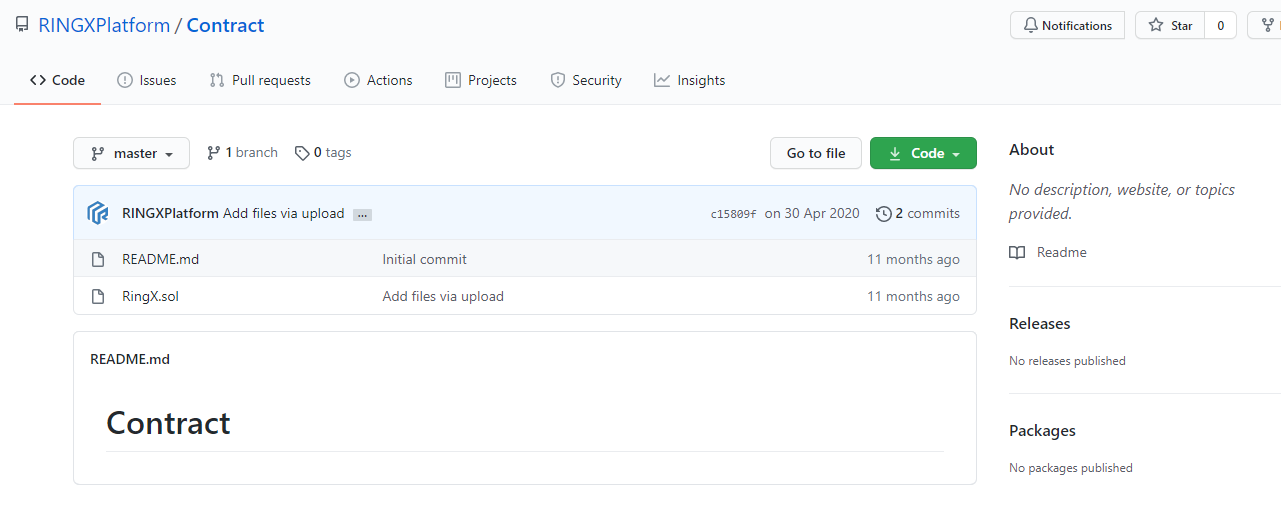Open the RINGXPlatform commit author link
This screenshot has height=510, width=1281.
pyautogui.click(x=170, y=213)
